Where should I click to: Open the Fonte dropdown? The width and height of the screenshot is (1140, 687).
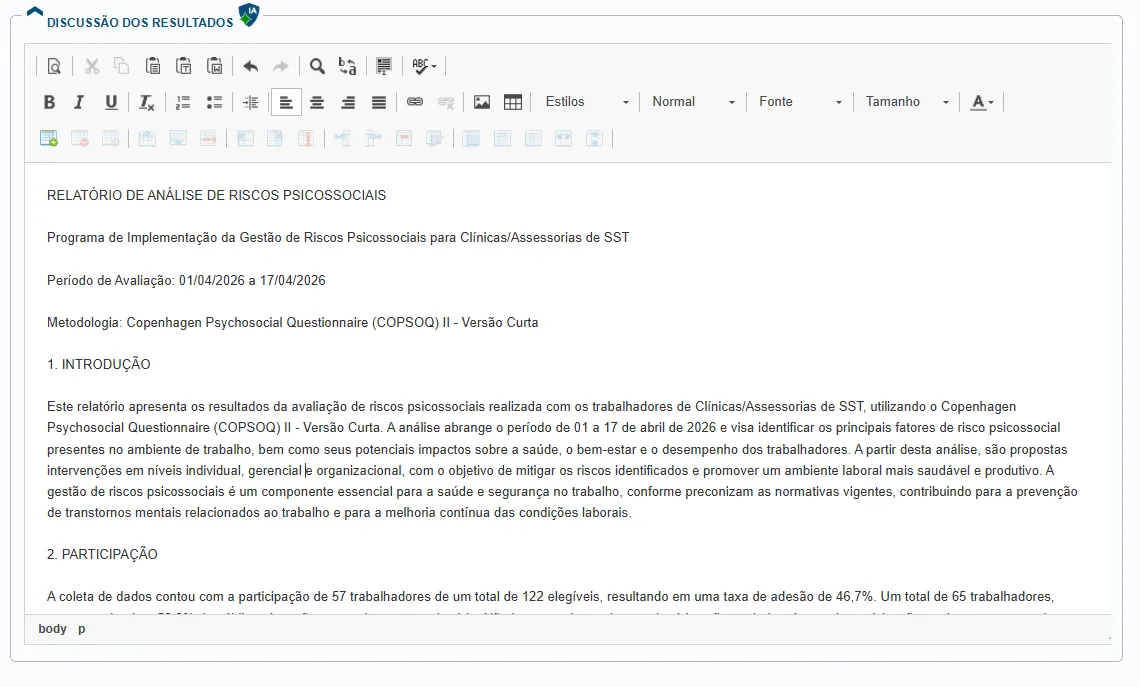(800, 103)
